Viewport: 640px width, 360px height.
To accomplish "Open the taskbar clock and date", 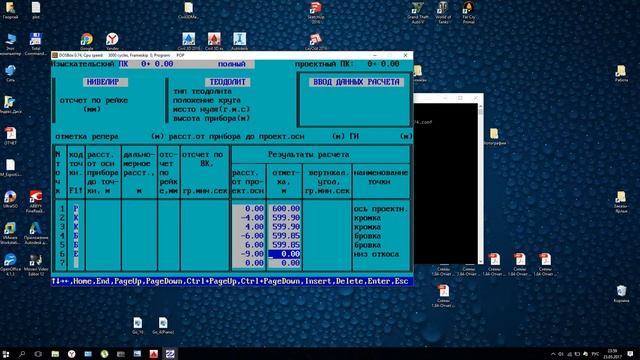I will pyautogui.click(x=612, y=354).
